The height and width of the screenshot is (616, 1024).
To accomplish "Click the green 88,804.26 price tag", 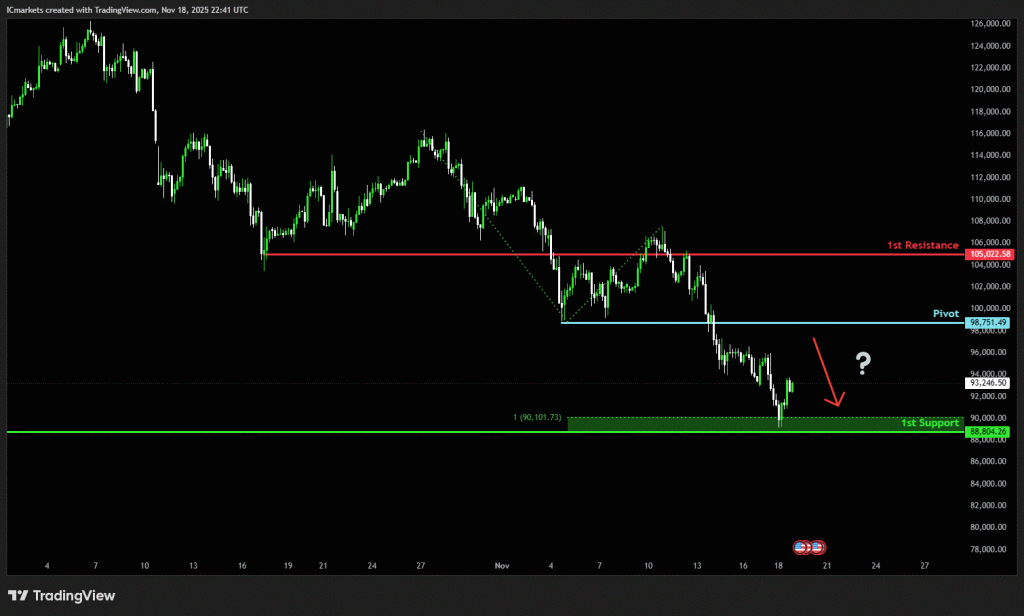I will click(x=988, y=432).
